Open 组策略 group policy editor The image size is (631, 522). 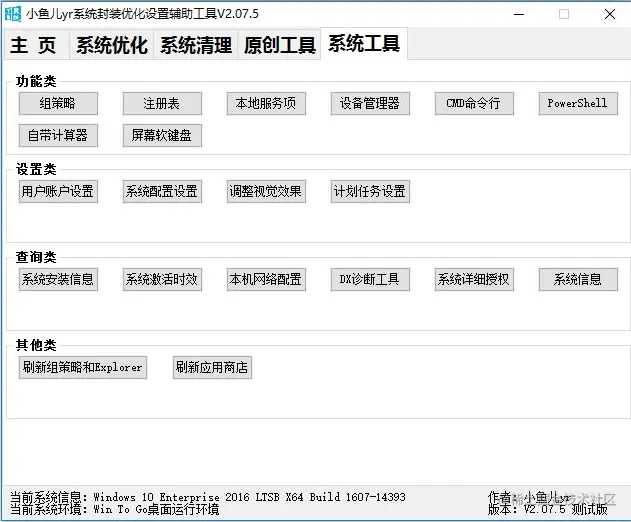[58, 103]
